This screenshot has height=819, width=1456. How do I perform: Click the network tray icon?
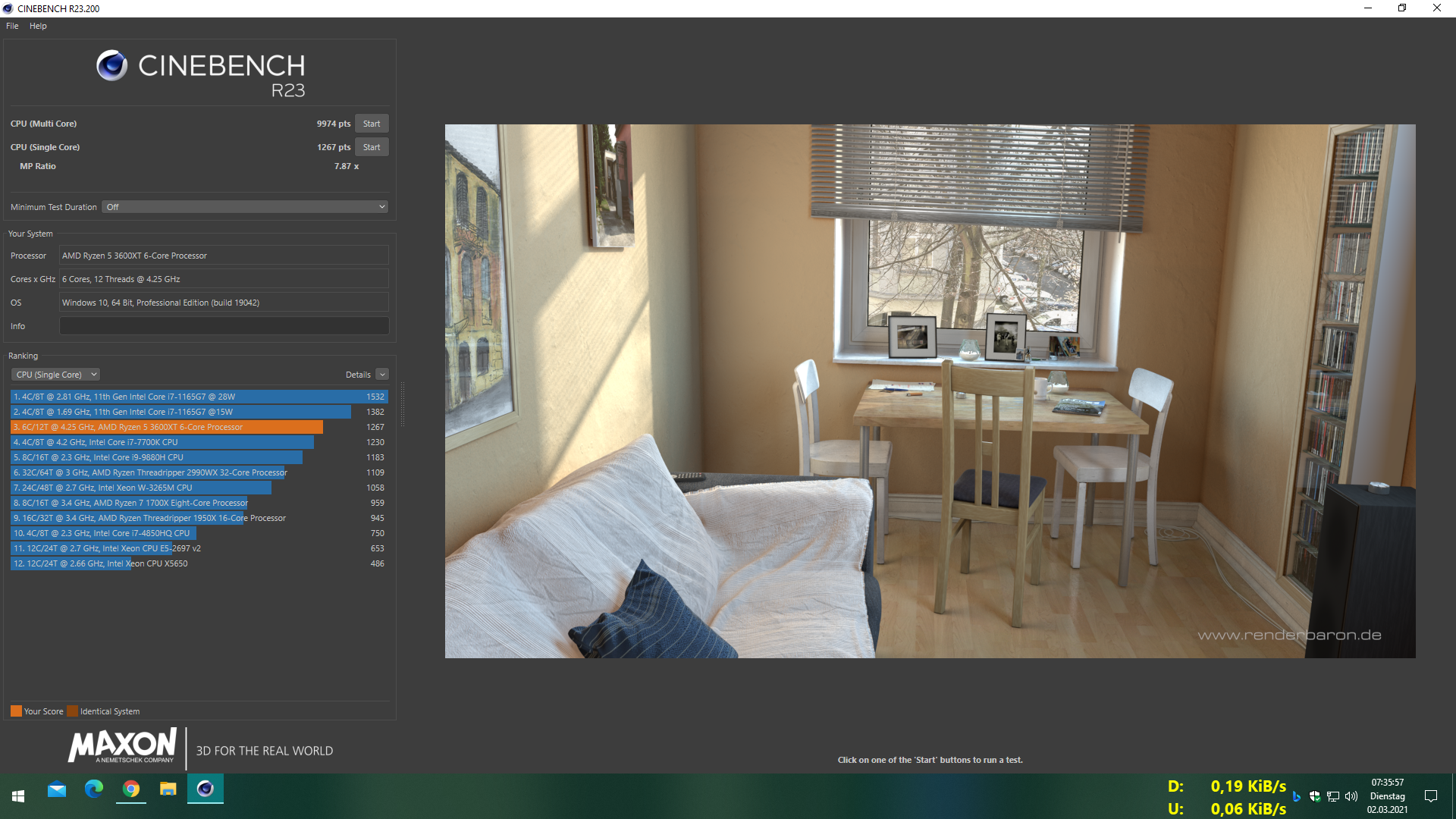coord(1333,796)
